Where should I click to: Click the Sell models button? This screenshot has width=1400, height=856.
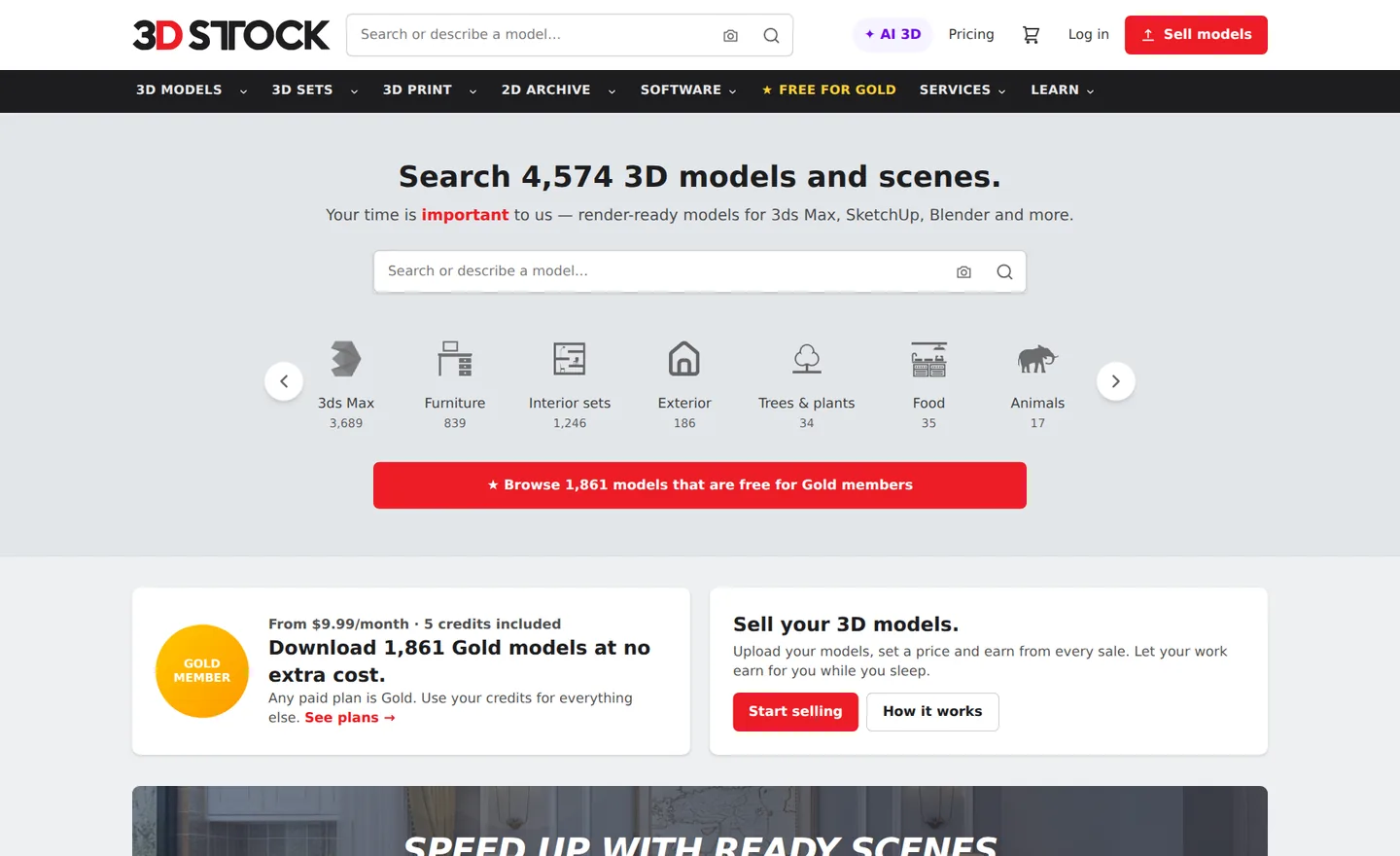tap(1196, 35)
